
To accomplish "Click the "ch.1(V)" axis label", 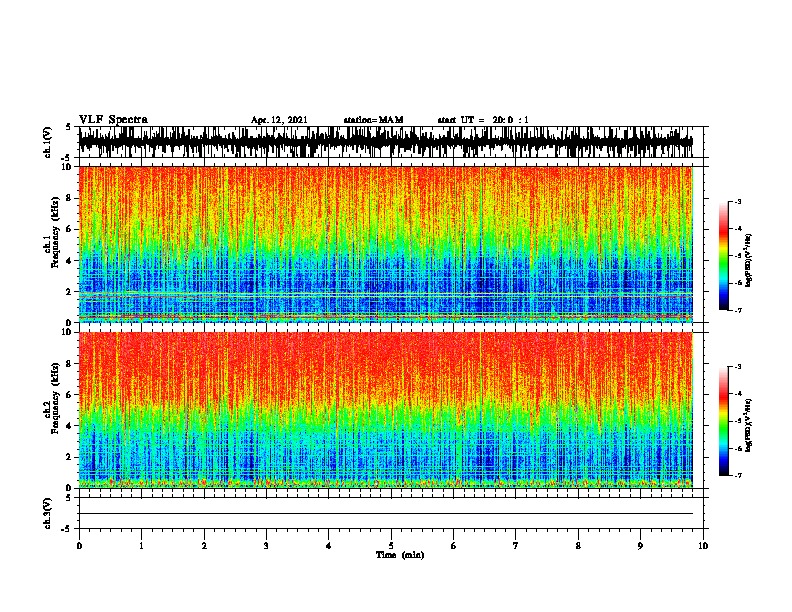I will coord(47,142).
